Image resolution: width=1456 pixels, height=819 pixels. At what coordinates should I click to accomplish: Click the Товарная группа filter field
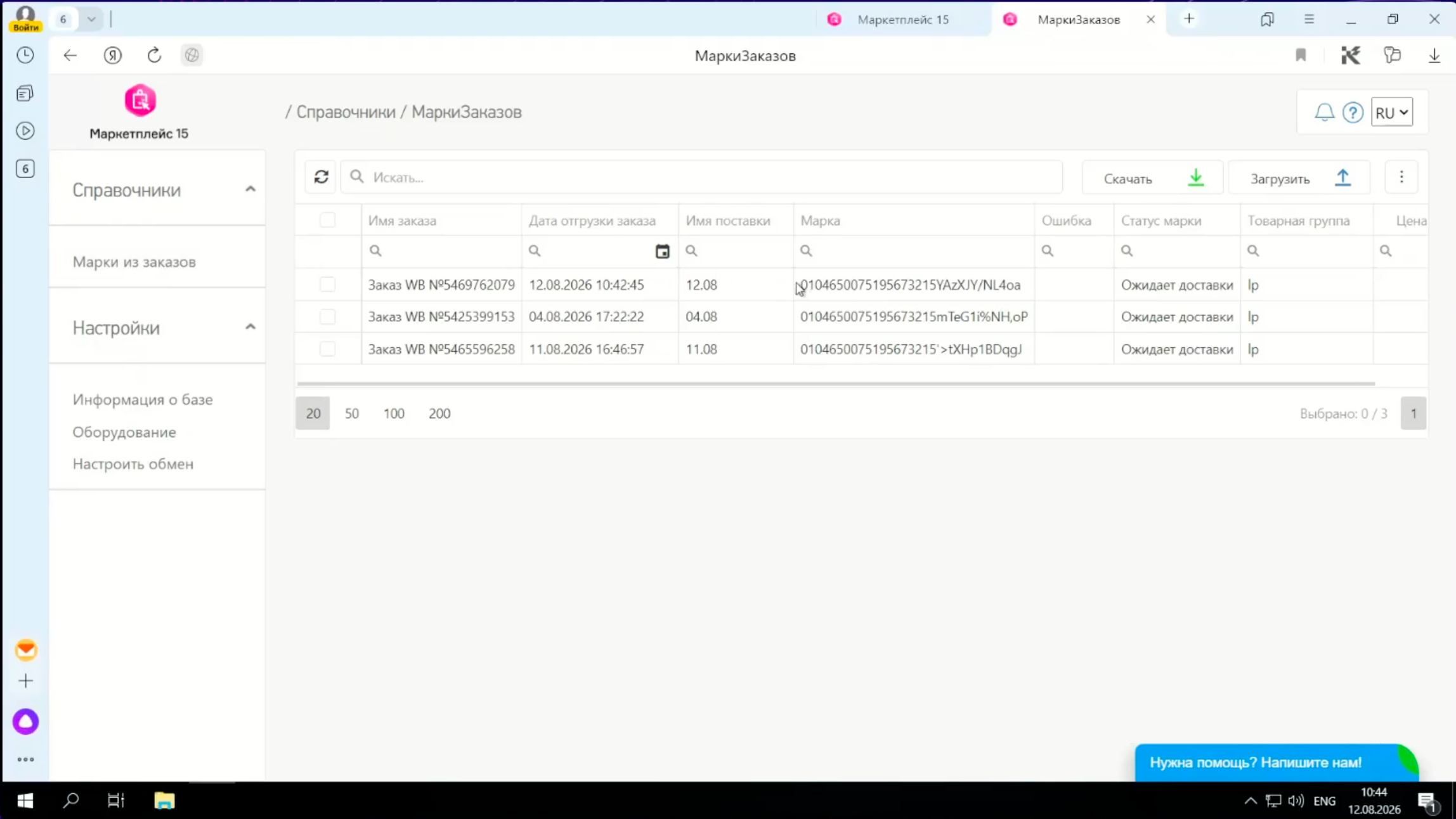[x=1307, y=251]
